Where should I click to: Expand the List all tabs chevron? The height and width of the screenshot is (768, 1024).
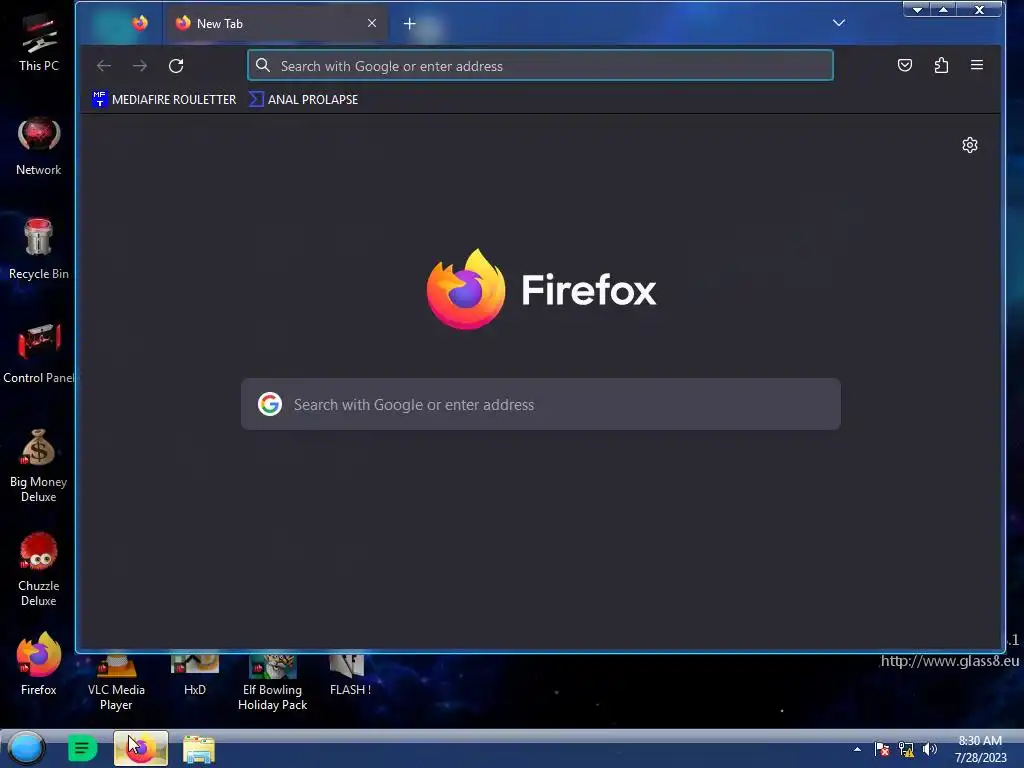(839, 23)
